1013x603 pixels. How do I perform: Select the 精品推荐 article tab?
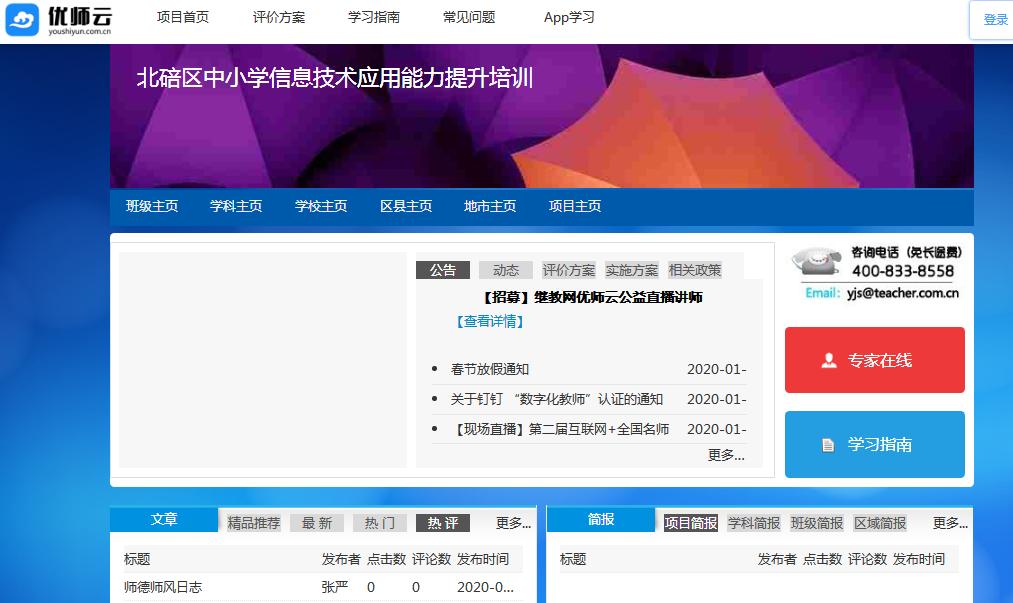coord(254,523)
